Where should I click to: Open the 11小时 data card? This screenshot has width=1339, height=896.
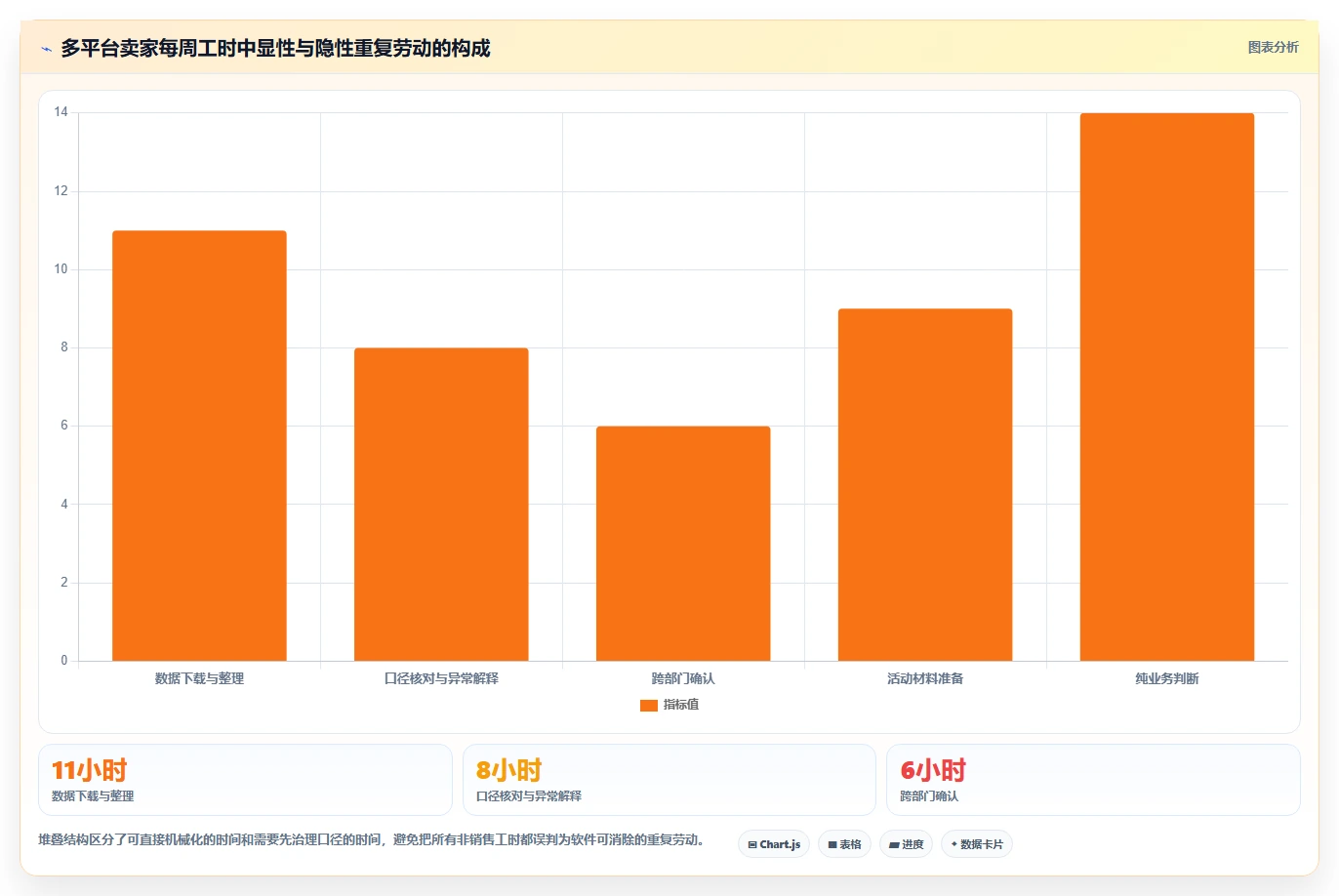[x=245, y=780]
